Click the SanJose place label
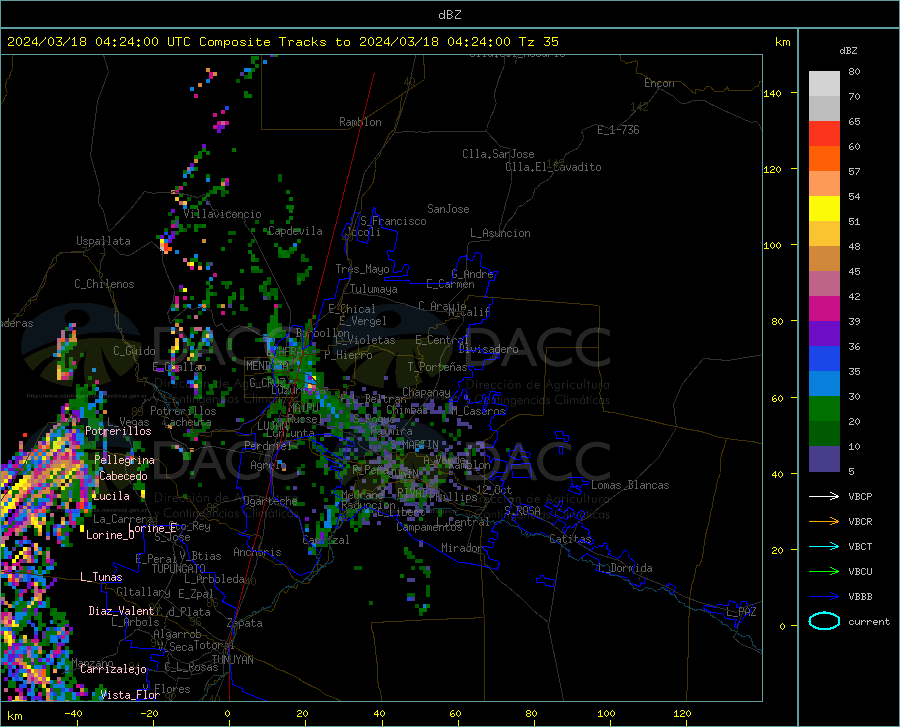900x727 pixels. click(x=448, y=209)
